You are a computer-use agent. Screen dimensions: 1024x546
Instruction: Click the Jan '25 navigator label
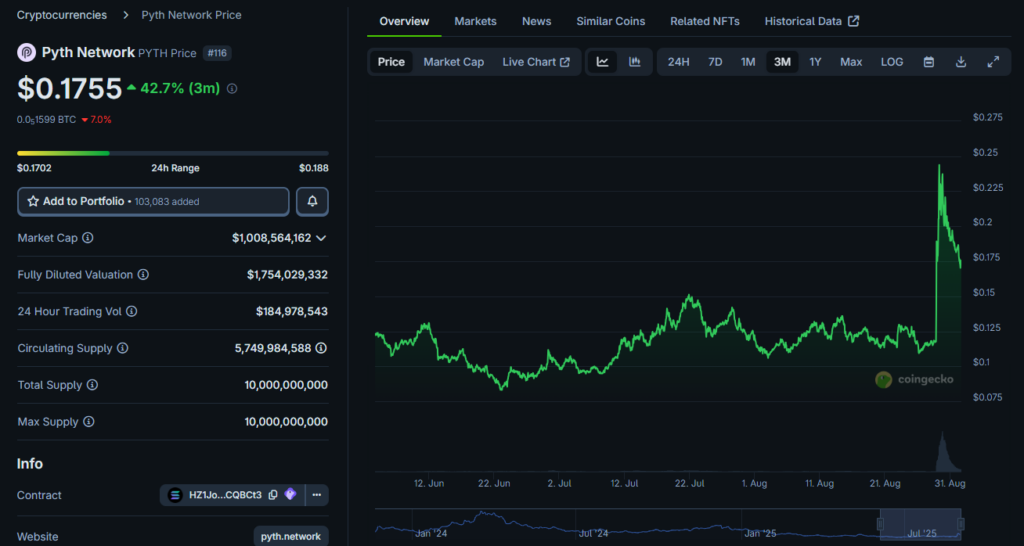pyautogui.click(x=760, y=534)
